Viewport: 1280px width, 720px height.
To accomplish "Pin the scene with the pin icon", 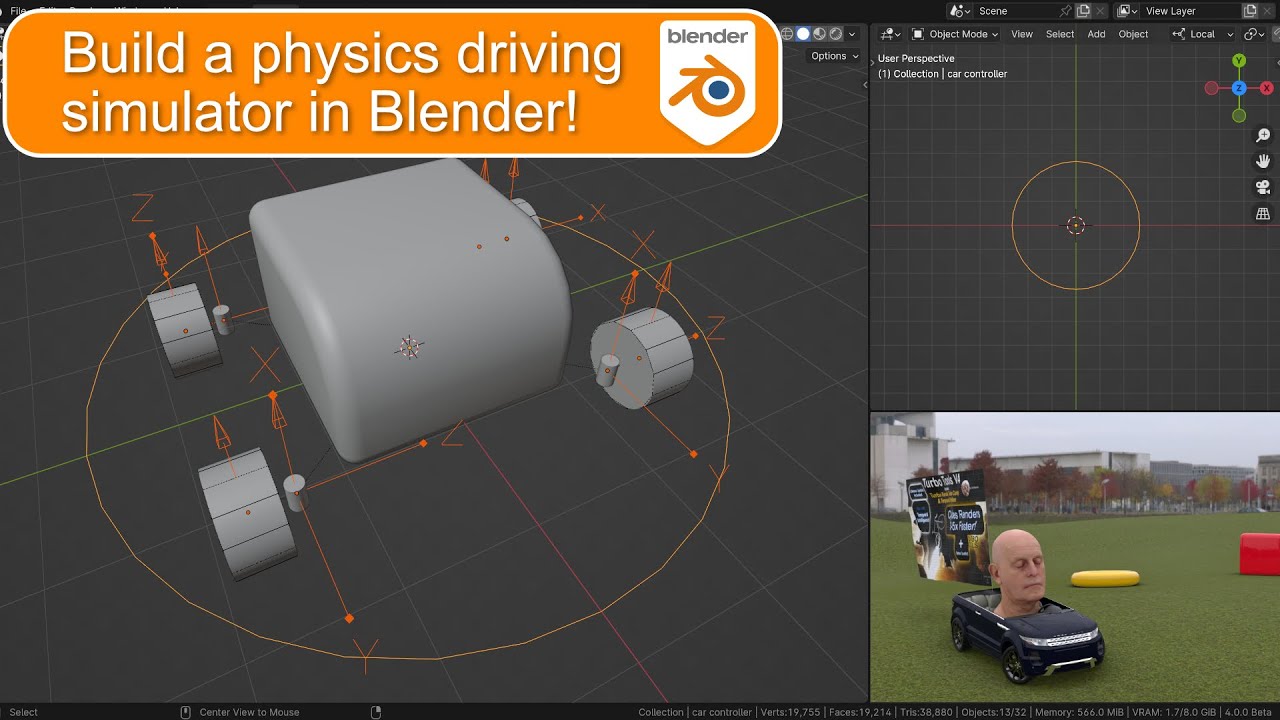I will click(1066, 11).
